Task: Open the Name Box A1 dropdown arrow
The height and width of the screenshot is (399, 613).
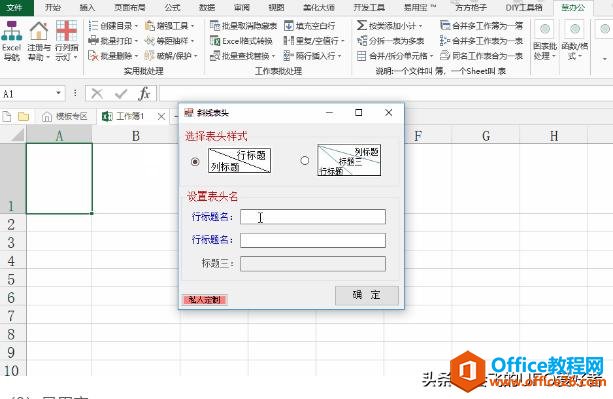Action: 58,93
